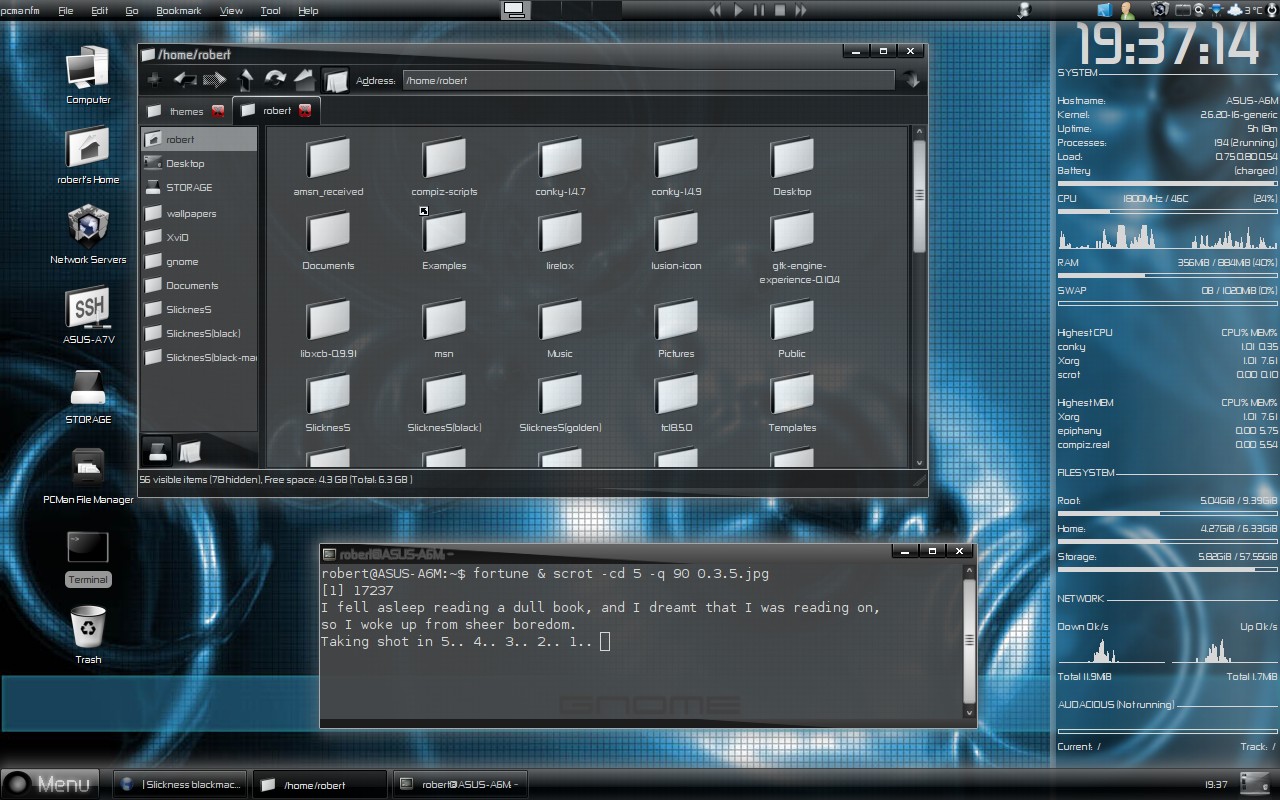
Task: Click the Go arrow beside address bar
Action: pos(911,80)
